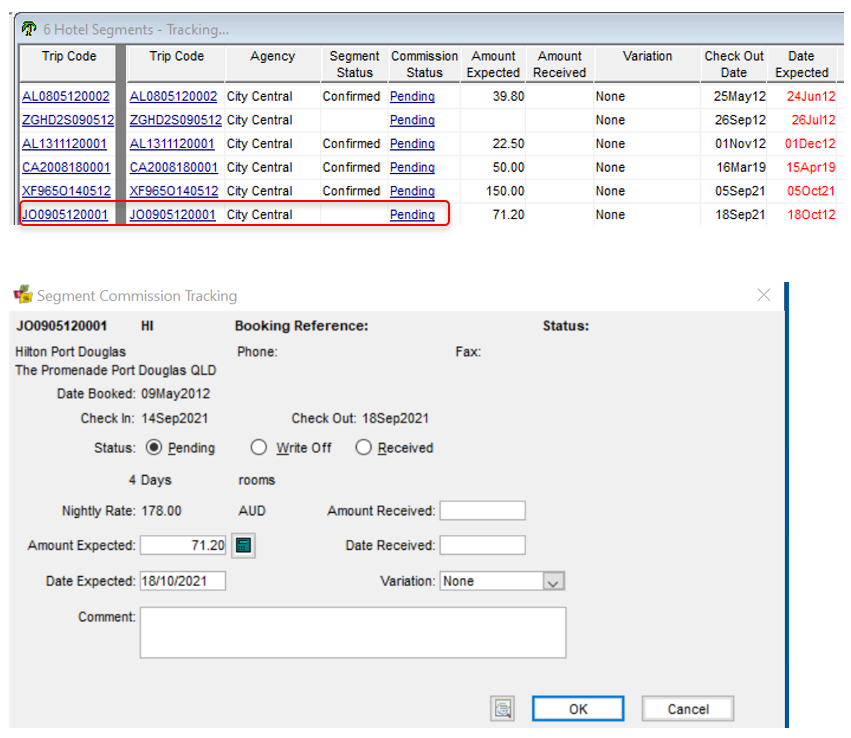Click the Amount Received input field
The image size is (851, 738).
tap(482, 511)
